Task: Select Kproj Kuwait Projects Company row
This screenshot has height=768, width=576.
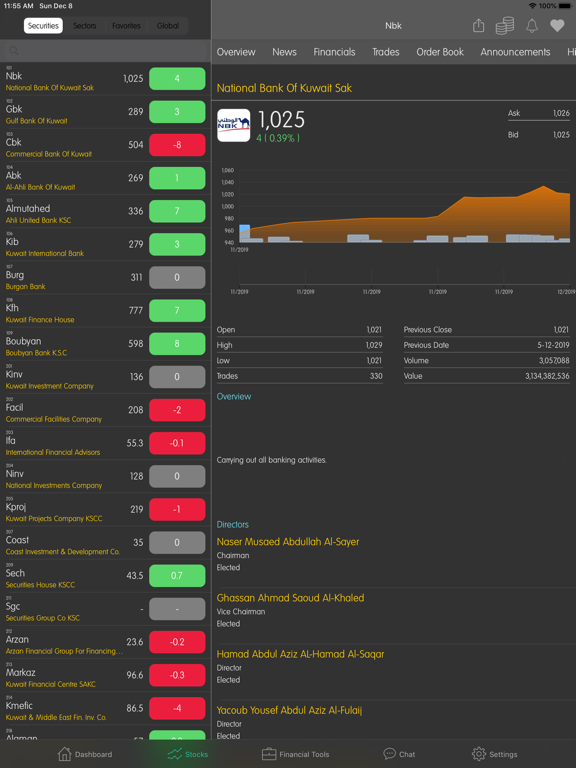Action: [105, 509]
